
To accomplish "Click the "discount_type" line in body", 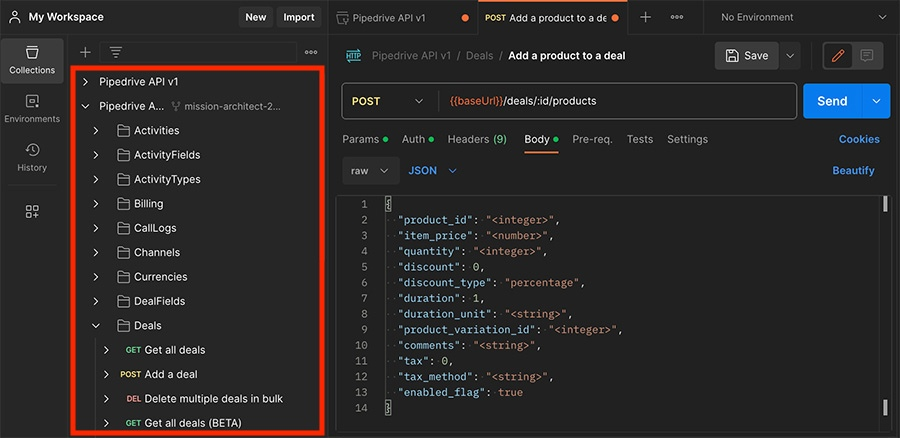I will [x=491, y=282].
